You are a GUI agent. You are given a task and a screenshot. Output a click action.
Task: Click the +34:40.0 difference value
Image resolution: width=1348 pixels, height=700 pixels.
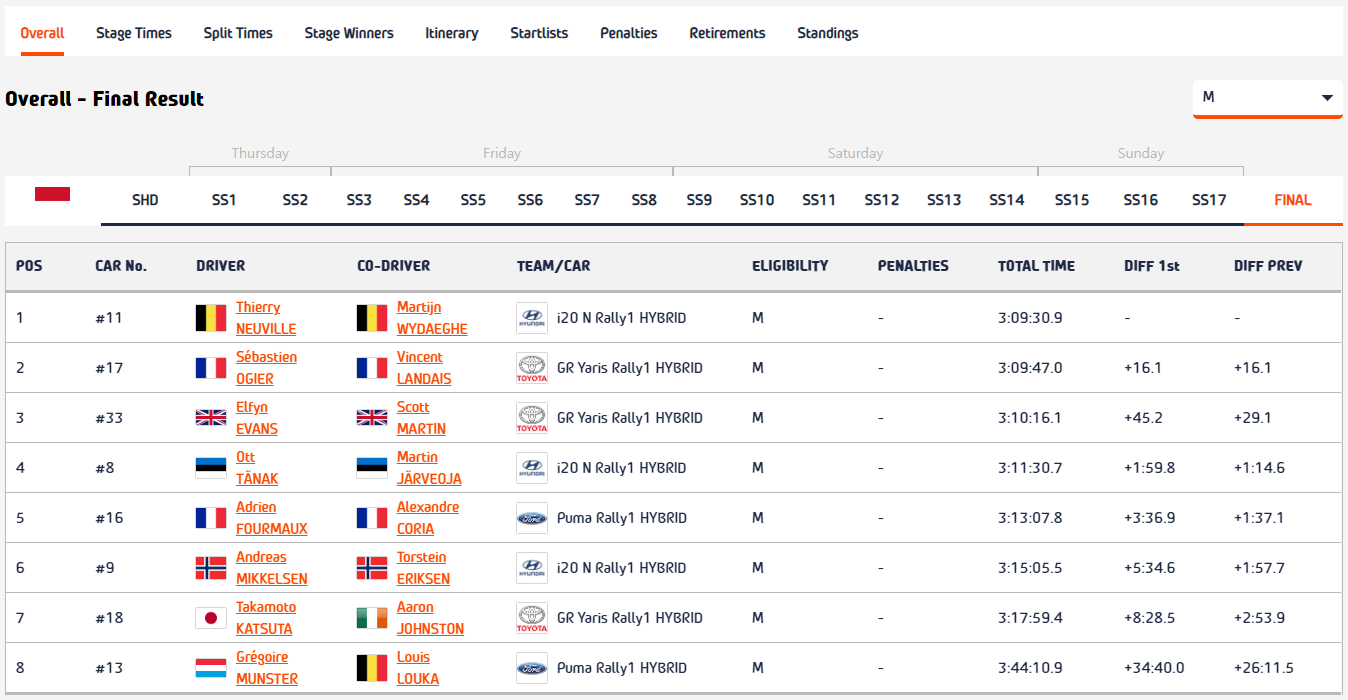(1154, 668)
